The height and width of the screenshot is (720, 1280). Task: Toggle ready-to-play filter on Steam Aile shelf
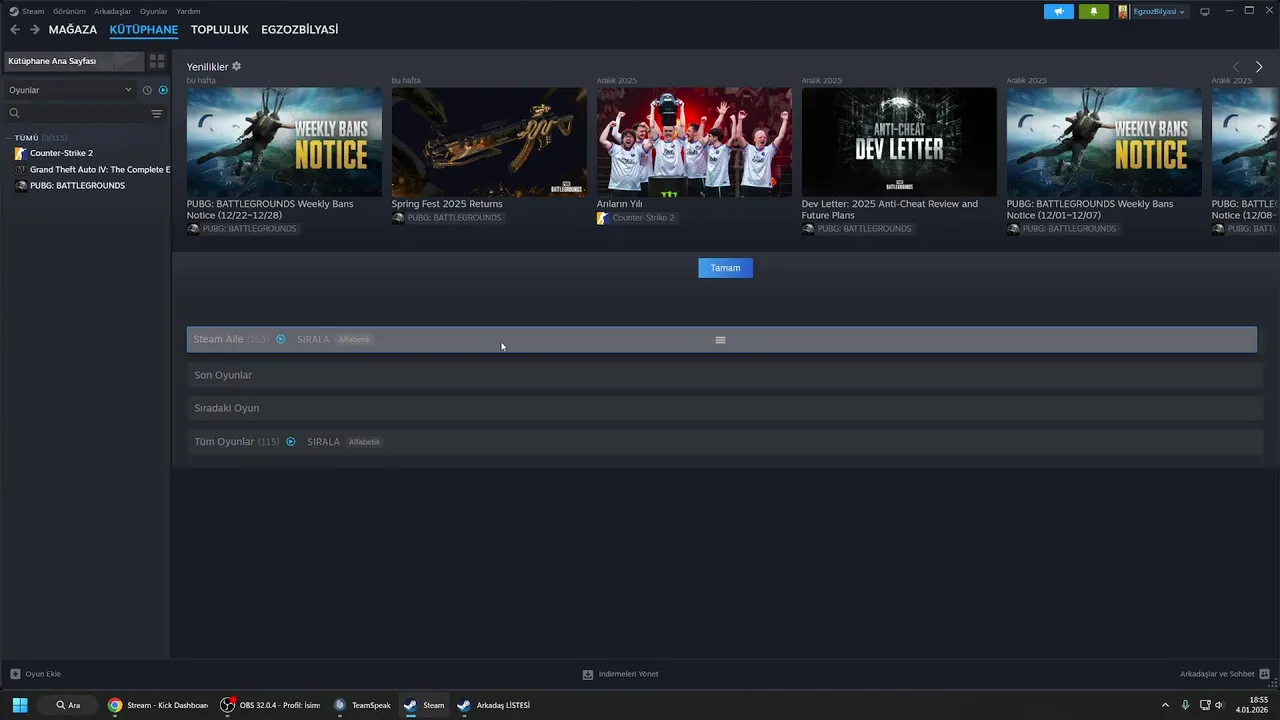pyautogui.click(x=280, y=339)
